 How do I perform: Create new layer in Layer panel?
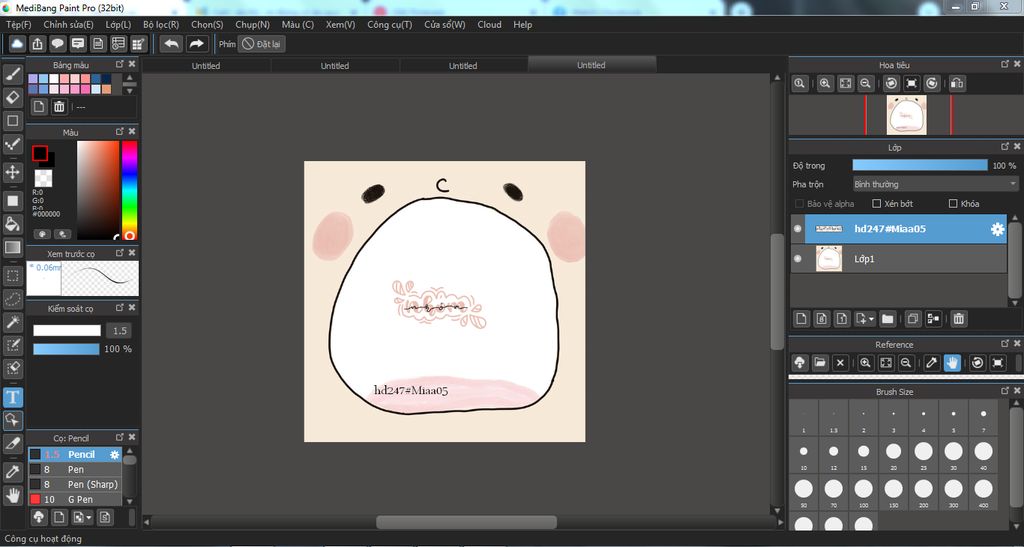point(801,319)
